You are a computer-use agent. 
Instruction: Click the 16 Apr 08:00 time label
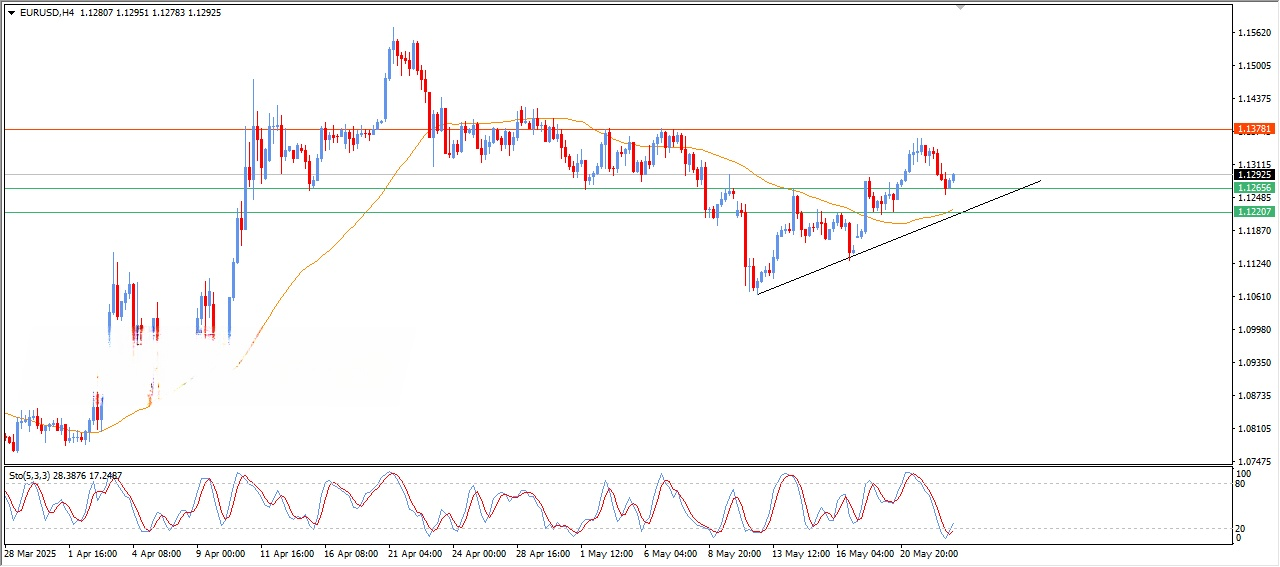[x=350, y=553]
